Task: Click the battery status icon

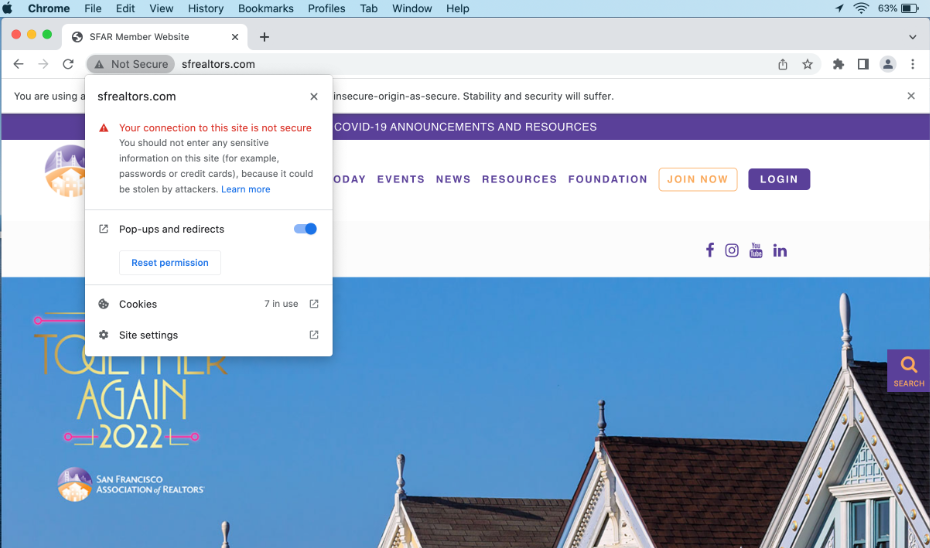Action: click(909, 8)
